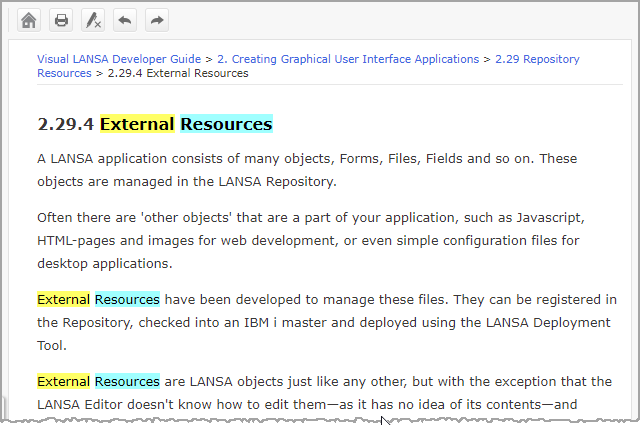640x425 pixels.
Task: Click line starting 'Often there are 'other objects''
Action: coord(311,218)
